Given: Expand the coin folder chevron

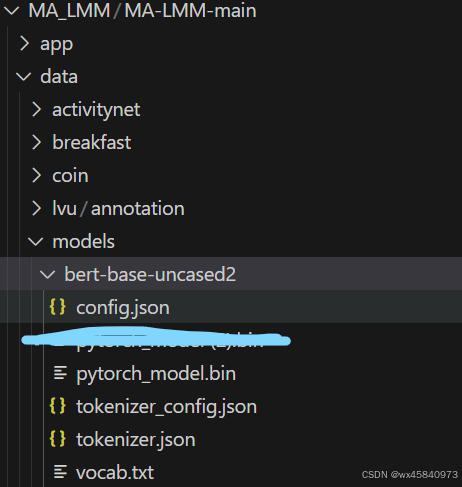Looking at the screenshot, I should (x=37, y=175).
